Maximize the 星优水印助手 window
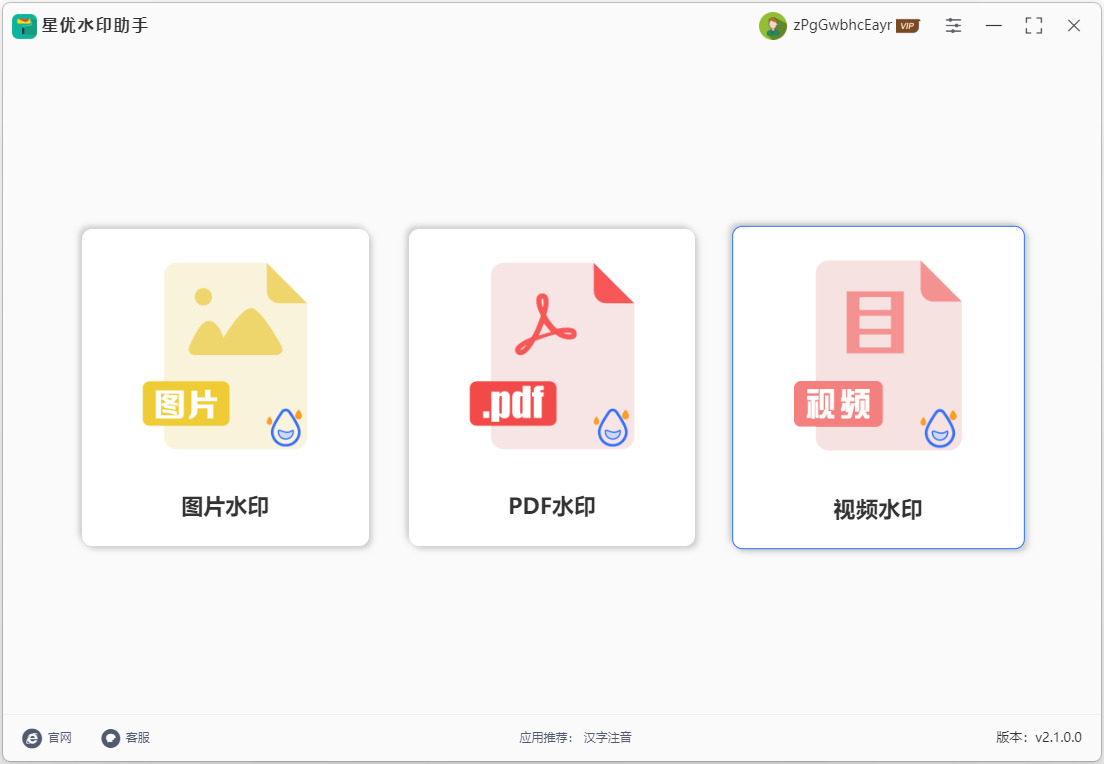Screen dimensions: 1104x764 pos(1034,26)
